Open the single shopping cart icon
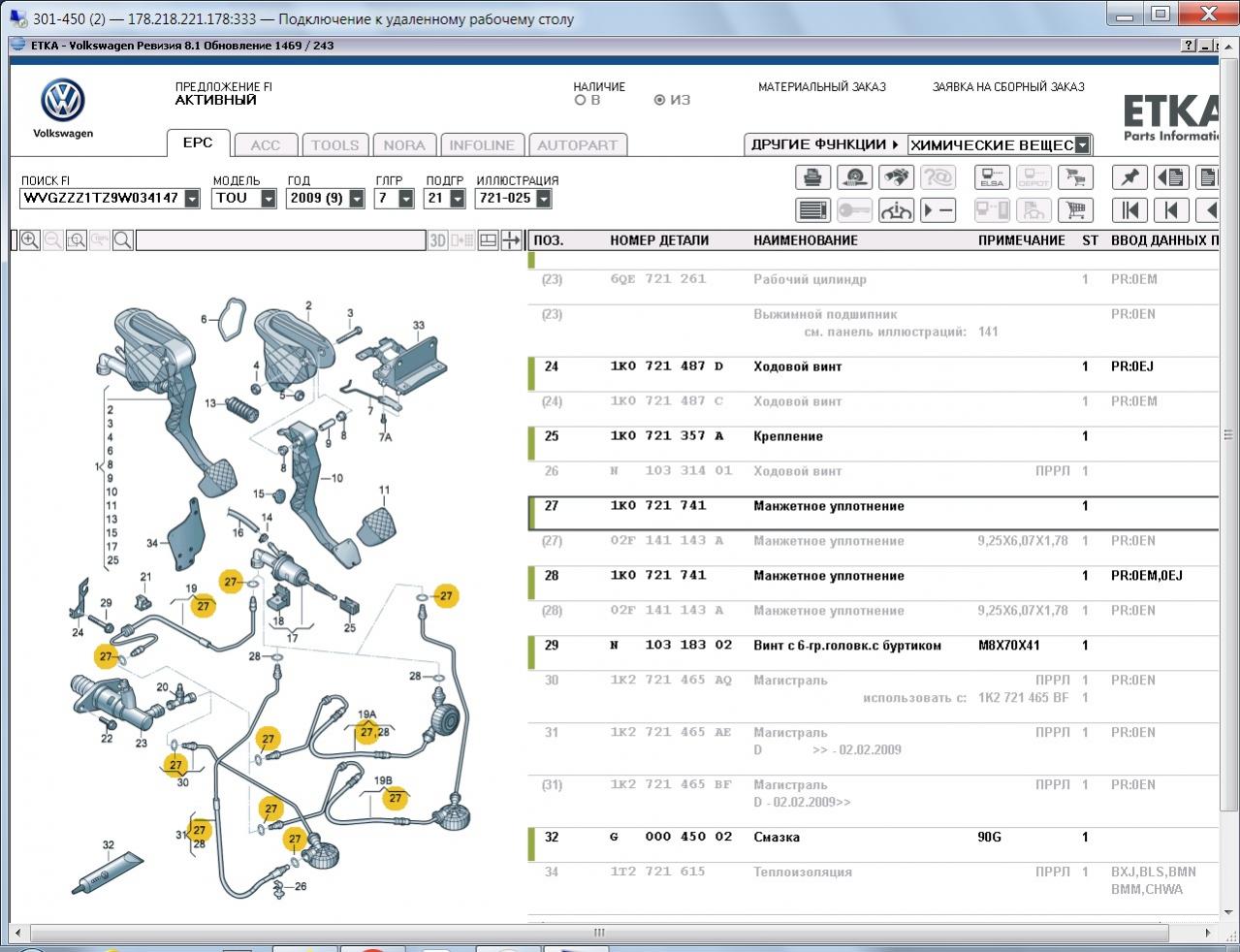The width and height of the screenshot is (1240, 952). (x=1075, y=209)
